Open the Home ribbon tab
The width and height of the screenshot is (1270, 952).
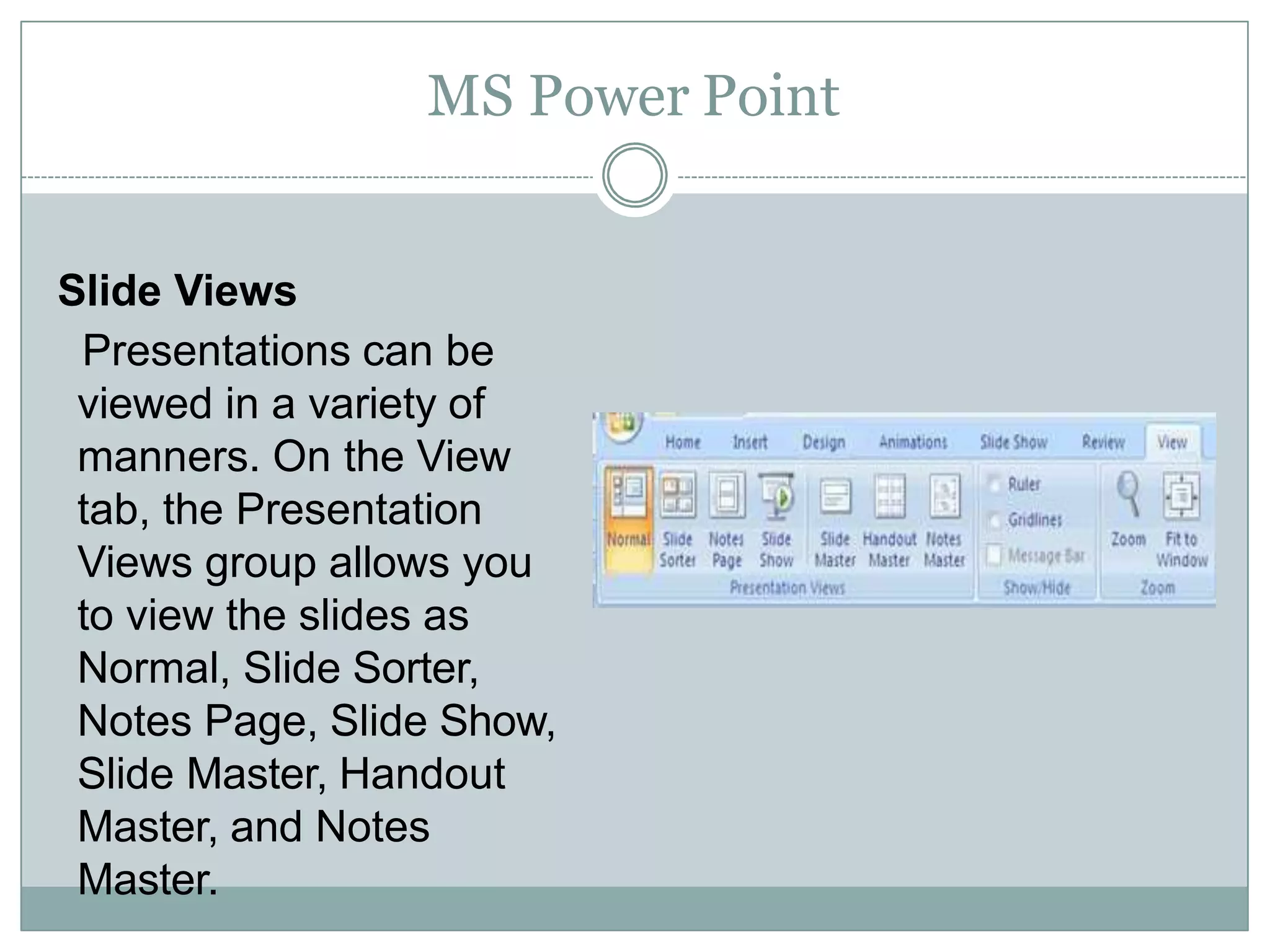(x=683, y=442)
